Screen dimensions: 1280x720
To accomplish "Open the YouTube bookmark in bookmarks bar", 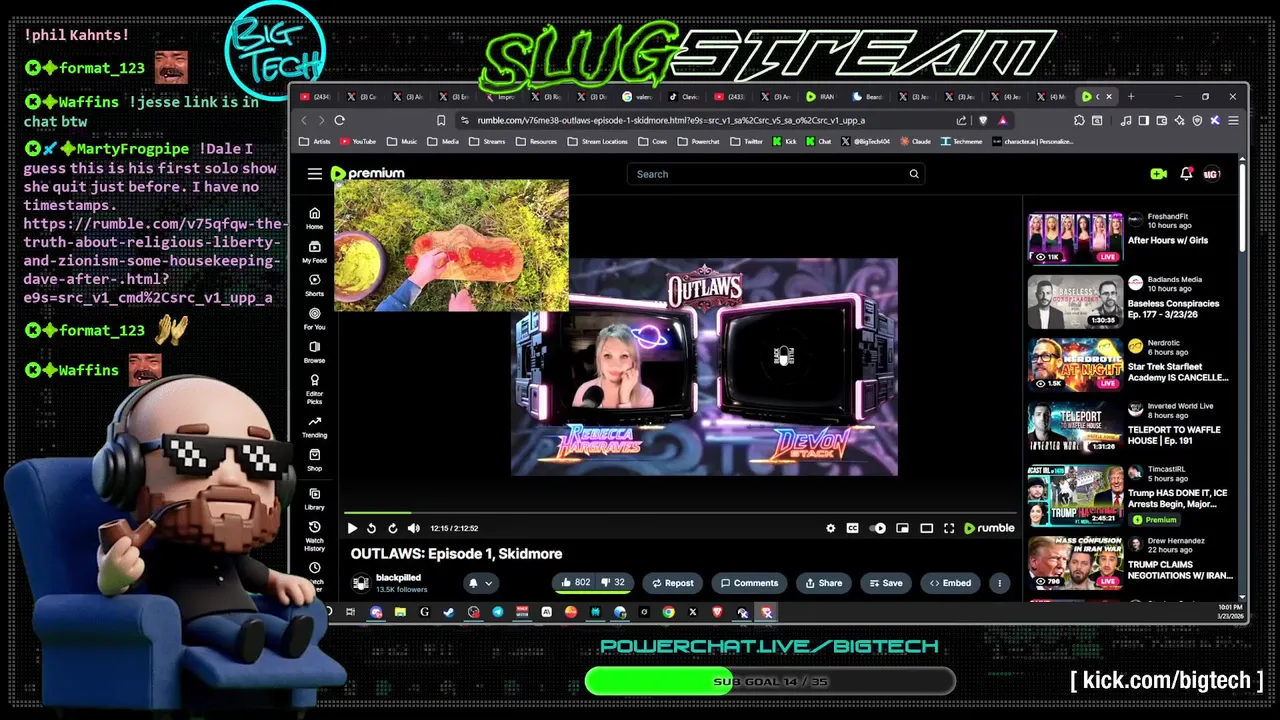I will coord(357,141).
